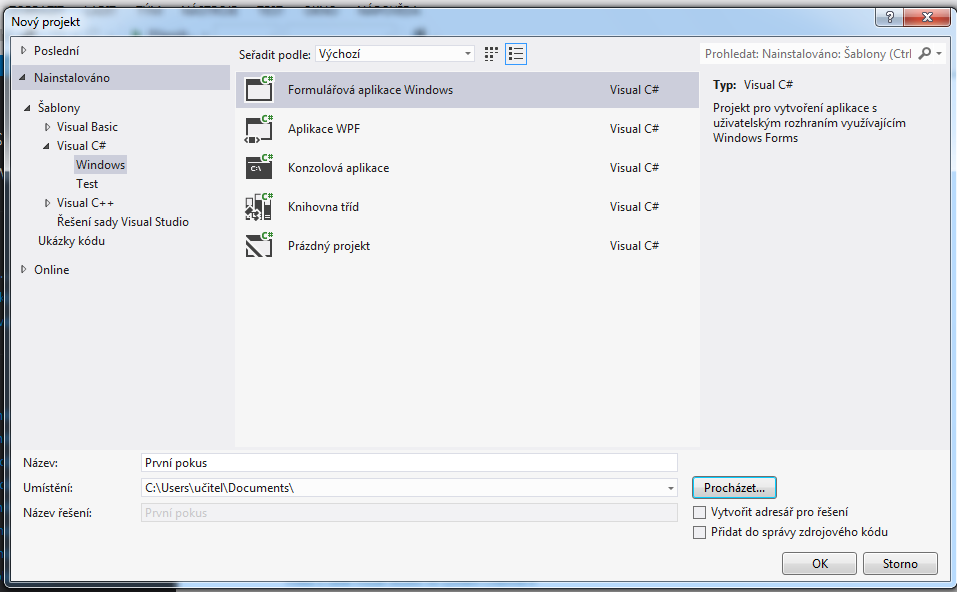Screen dimensions: 957x592
Task: Select Formulářová aplikace Windows template text
Action: click(370, 90)
